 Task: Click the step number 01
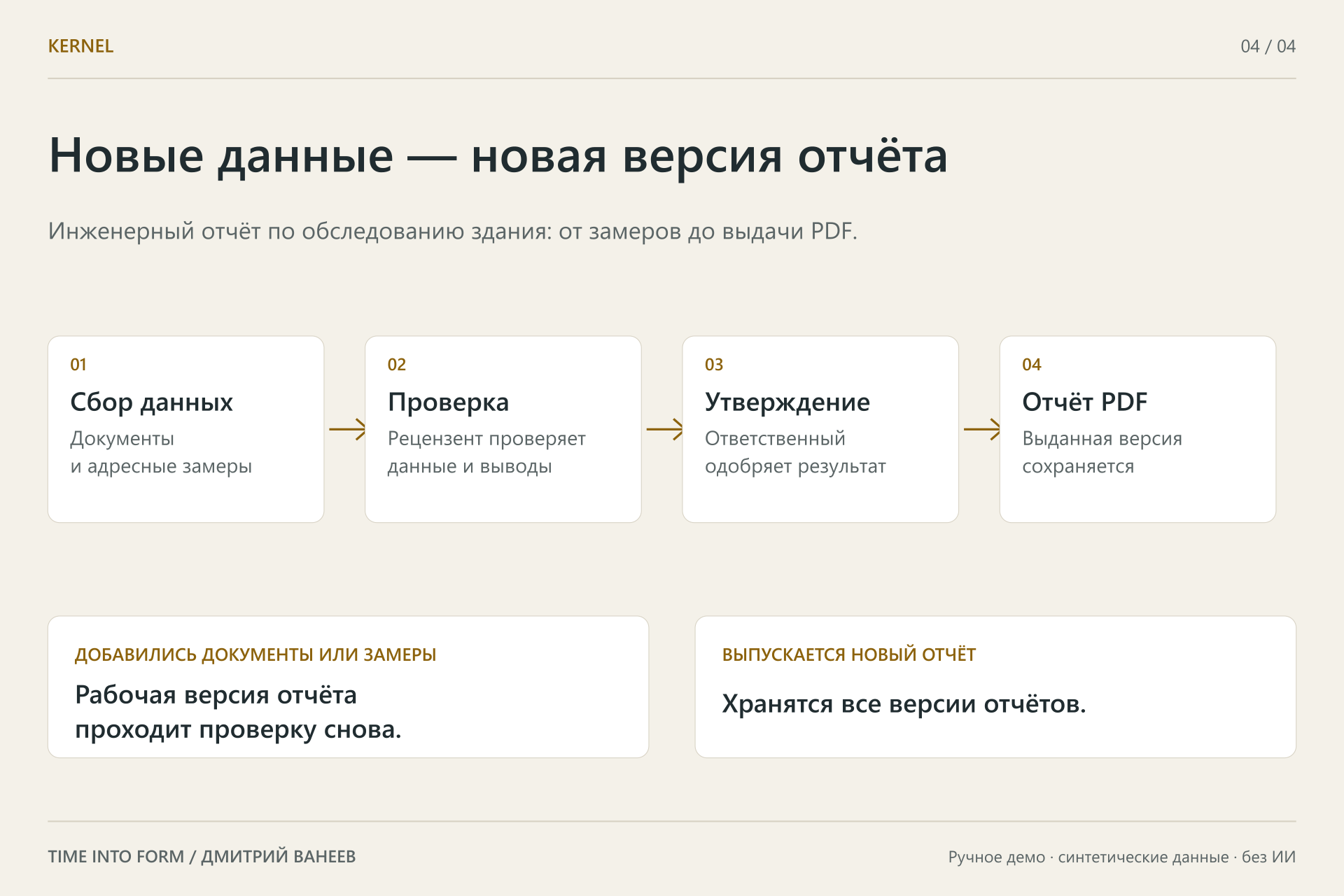tap(78, 365)
